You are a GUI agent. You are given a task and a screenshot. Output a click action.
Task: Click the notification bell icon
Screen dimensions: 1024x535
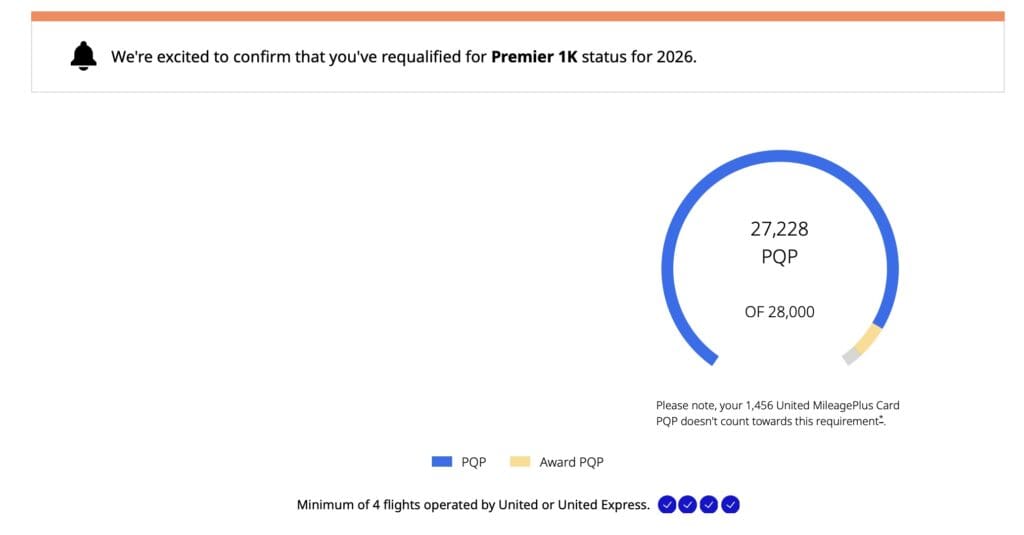click(84, 57)
